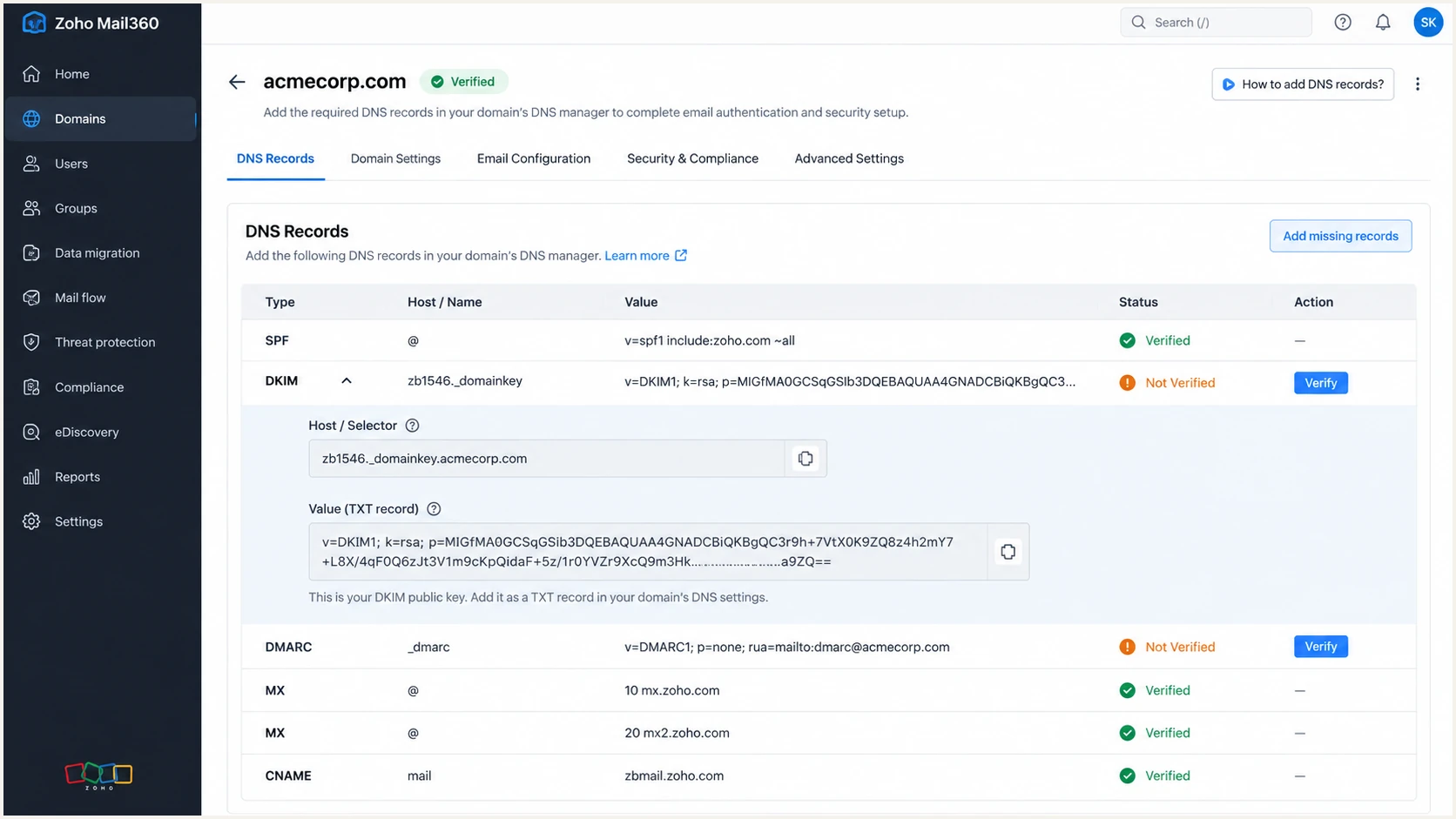Click the SPF value v=spf1 include:zoho.com ~all

710,340
